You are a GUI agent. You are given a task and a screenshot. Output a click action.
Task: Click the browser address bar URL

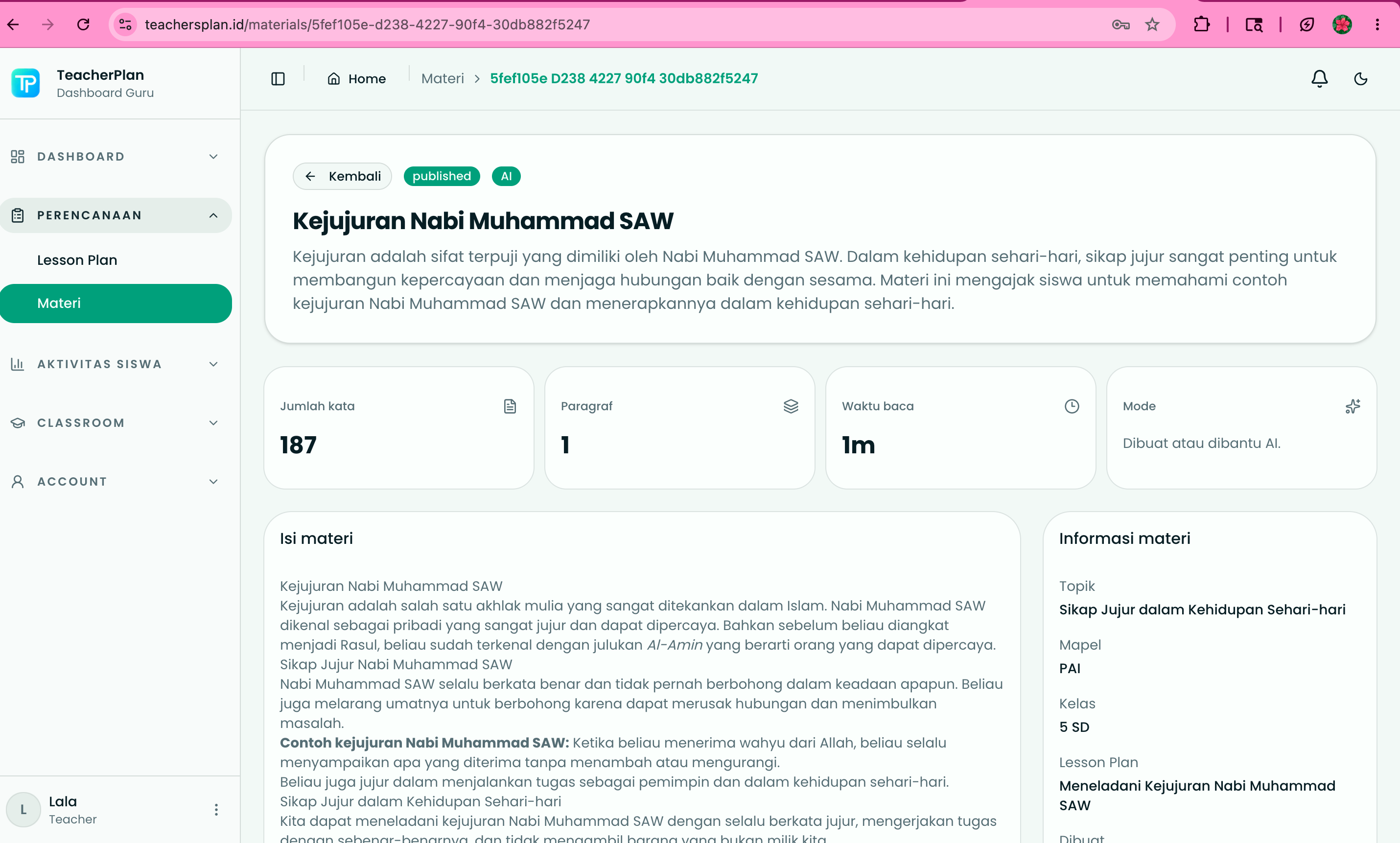(368, 24)
